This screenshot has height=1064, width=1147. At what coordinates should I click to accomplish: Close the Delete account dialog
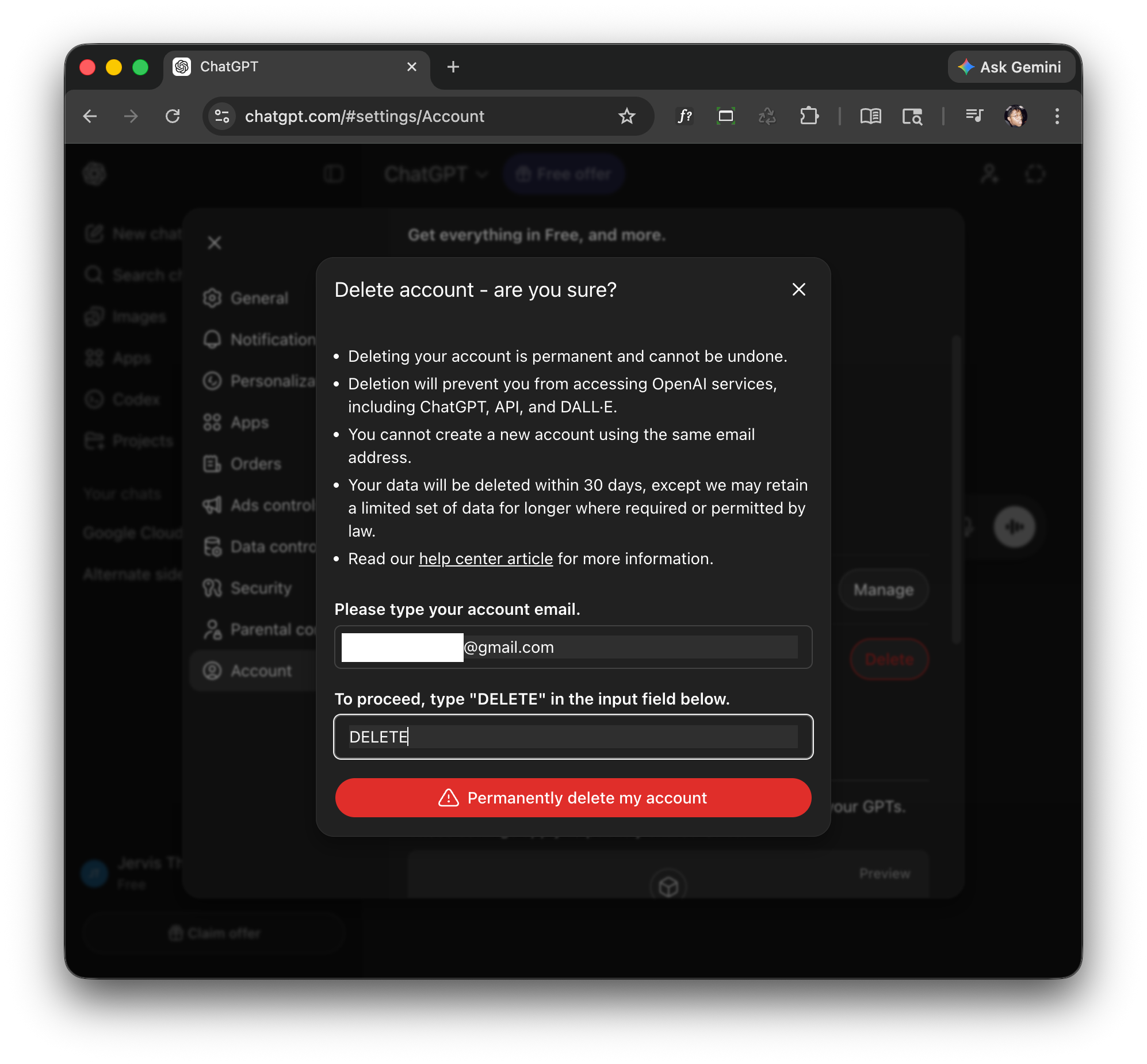tap(798, 290)
